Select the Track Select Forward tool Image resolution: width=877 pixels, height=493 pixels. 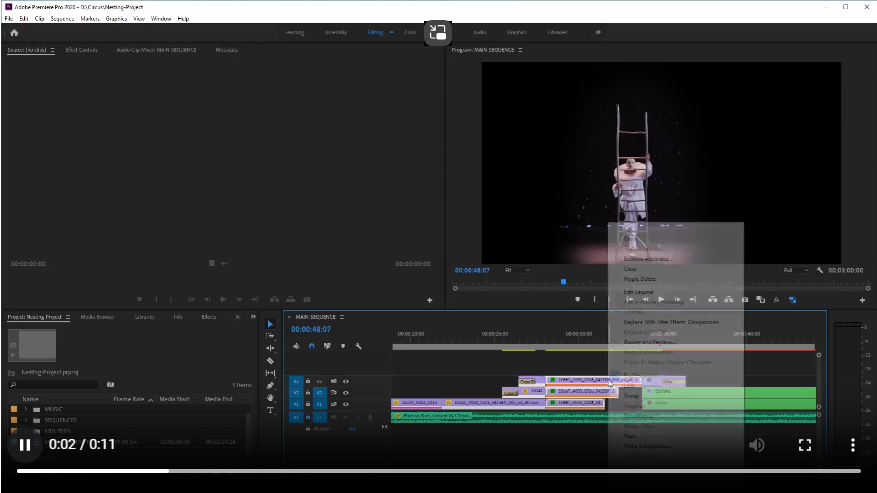(x=271, y=336)
